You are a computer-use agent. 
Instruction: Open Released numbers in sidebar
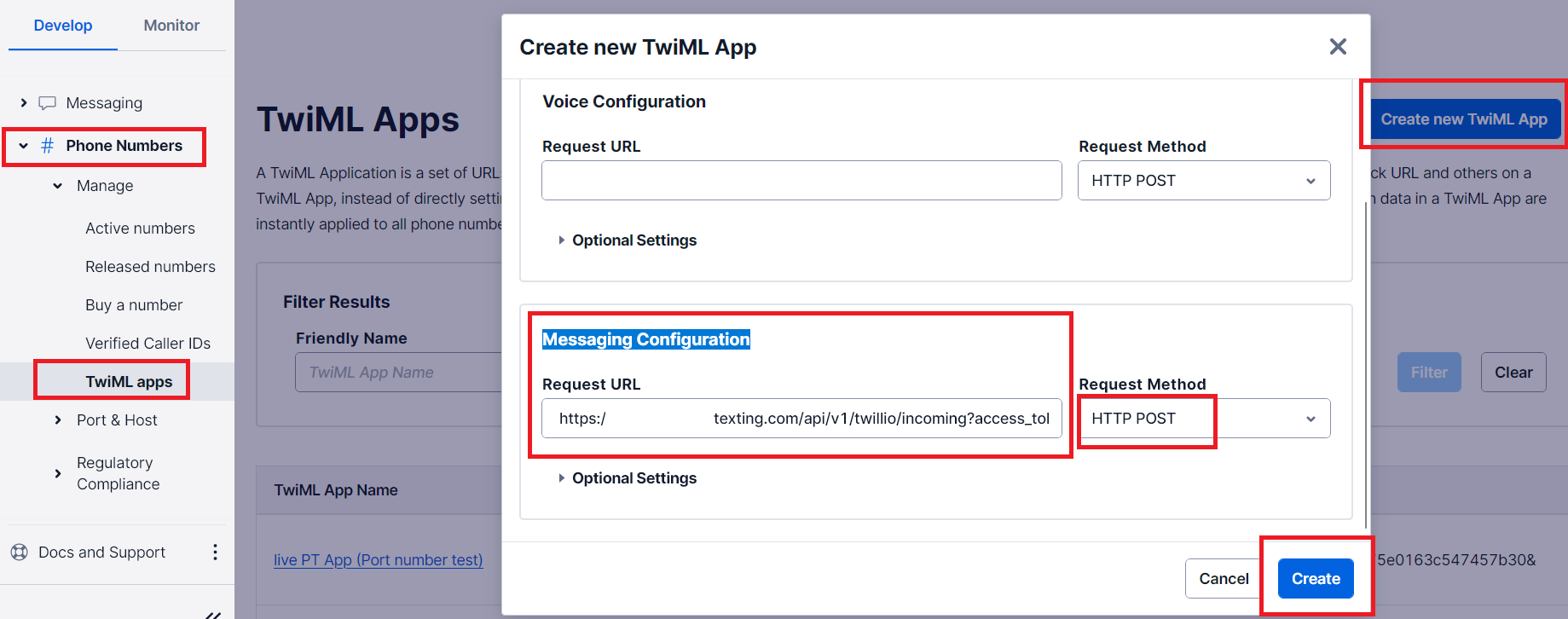coord(150,267)
